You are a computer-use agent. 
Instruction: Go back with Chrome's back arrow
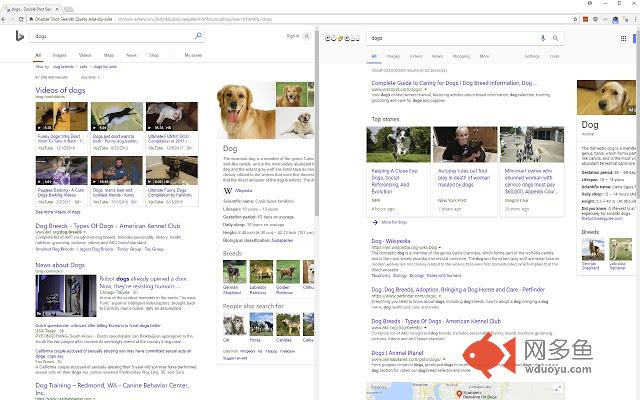pyautogui.click(x=4, y=19)
